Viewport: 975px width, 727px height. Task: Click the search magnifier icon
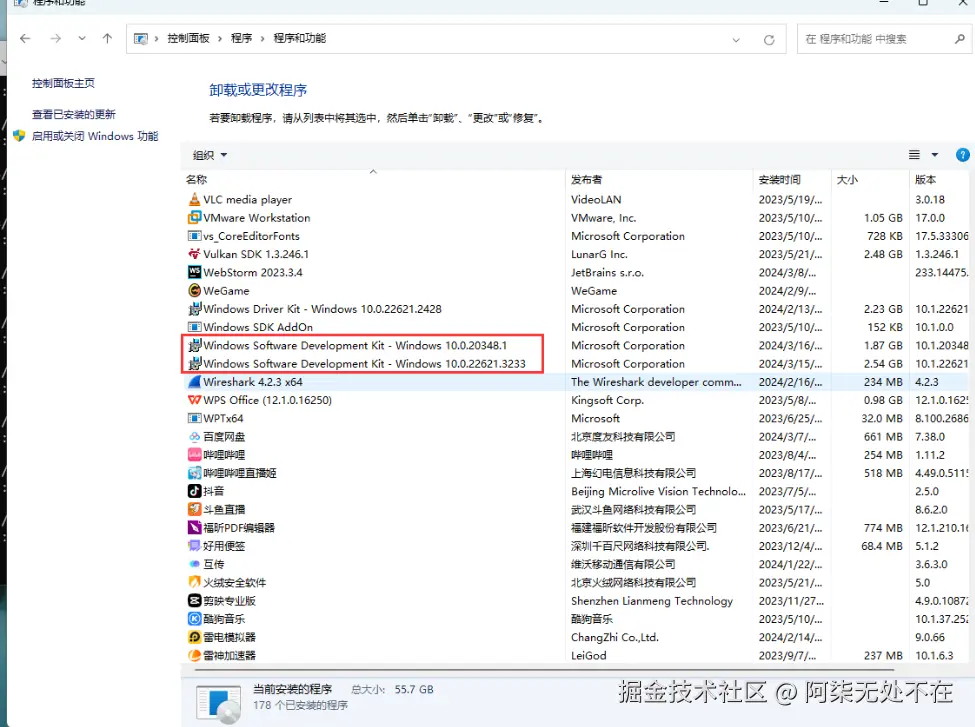[960, 39]
